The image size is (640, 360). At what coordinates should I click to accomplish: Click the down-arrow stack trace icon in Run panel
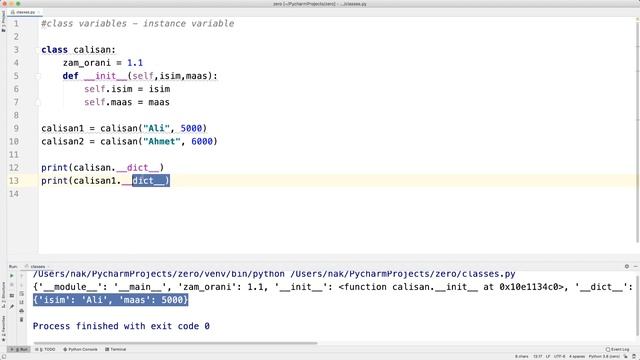coord(22,284)
